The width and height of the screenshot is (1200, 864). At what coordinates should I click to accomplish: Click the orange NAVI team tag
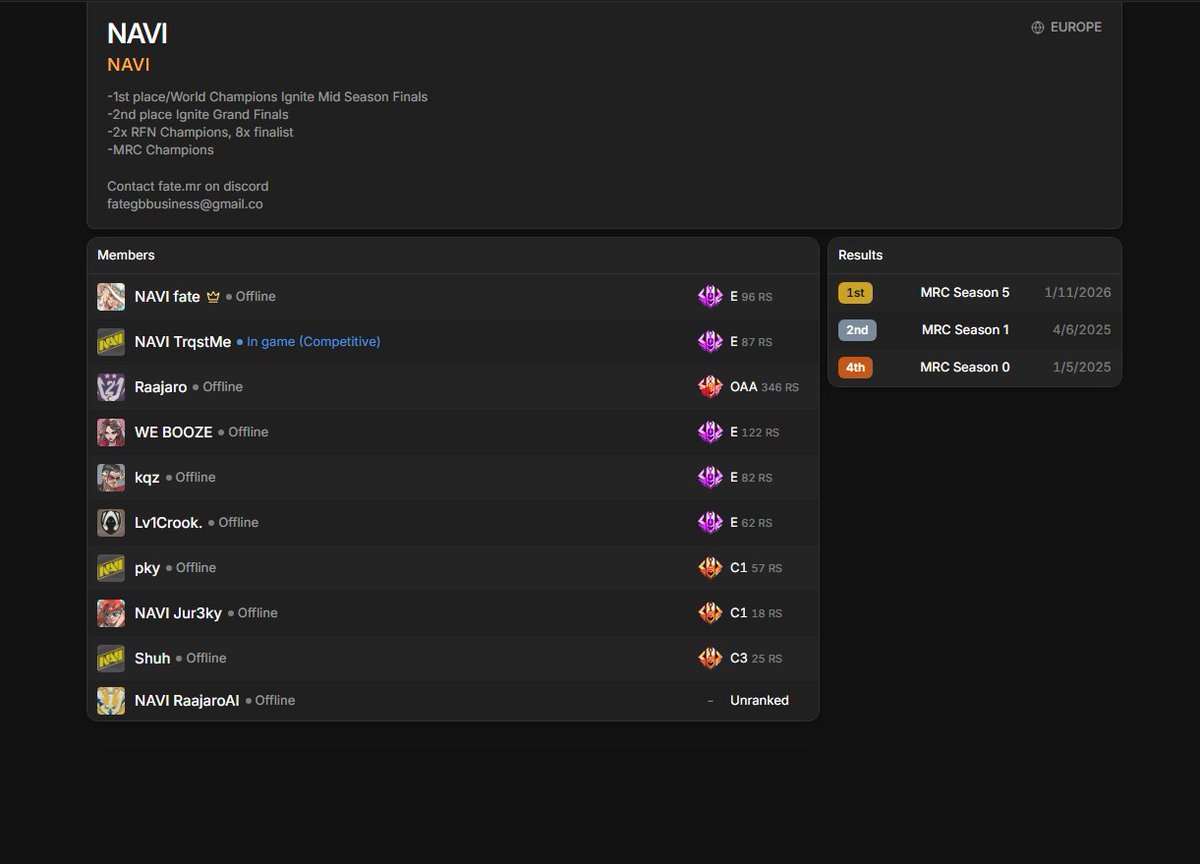(x=128, y=65)
